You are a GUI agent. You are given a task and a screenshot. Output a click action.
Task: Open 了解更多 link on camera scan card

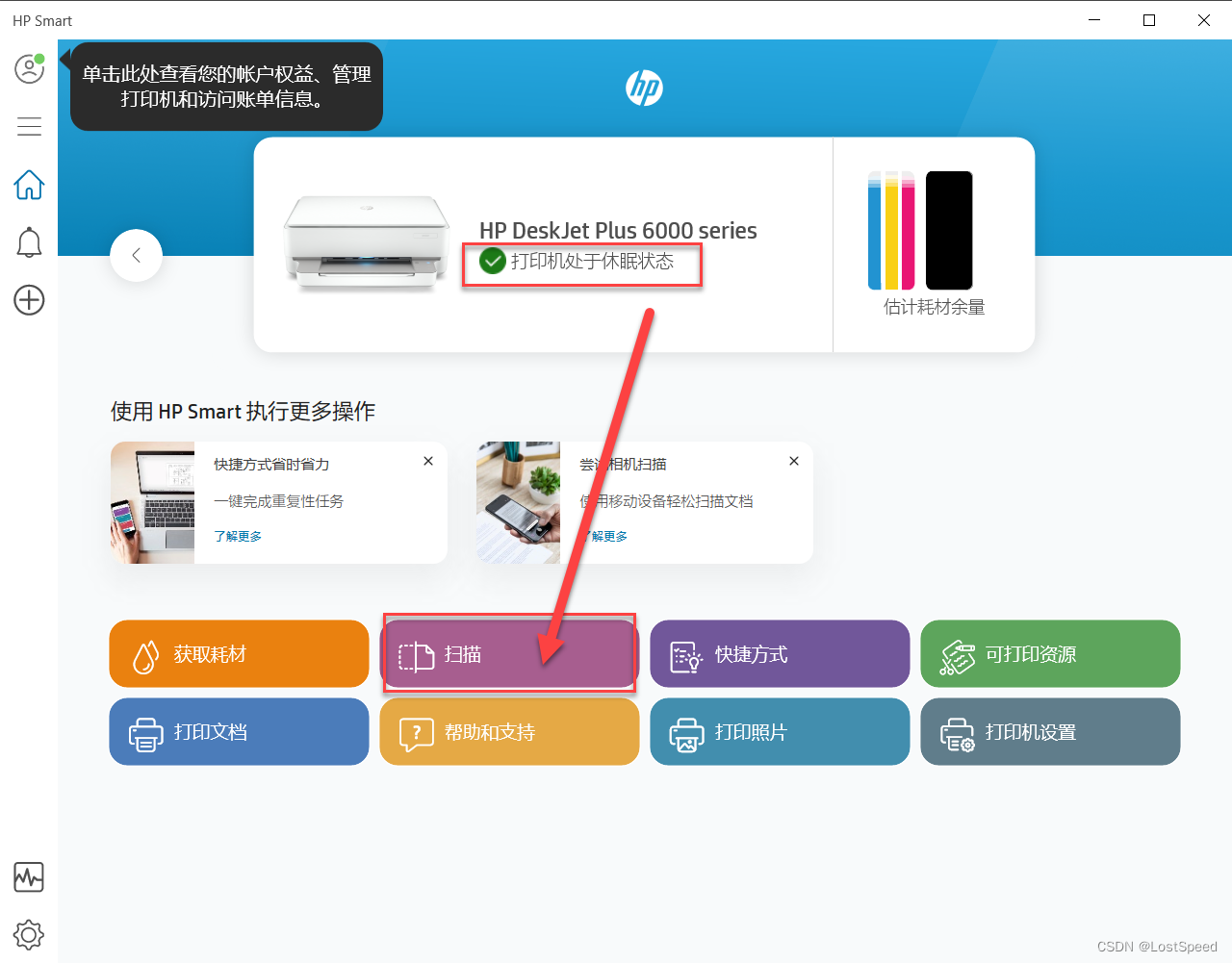pyautogui.click(x=603, y=536)
